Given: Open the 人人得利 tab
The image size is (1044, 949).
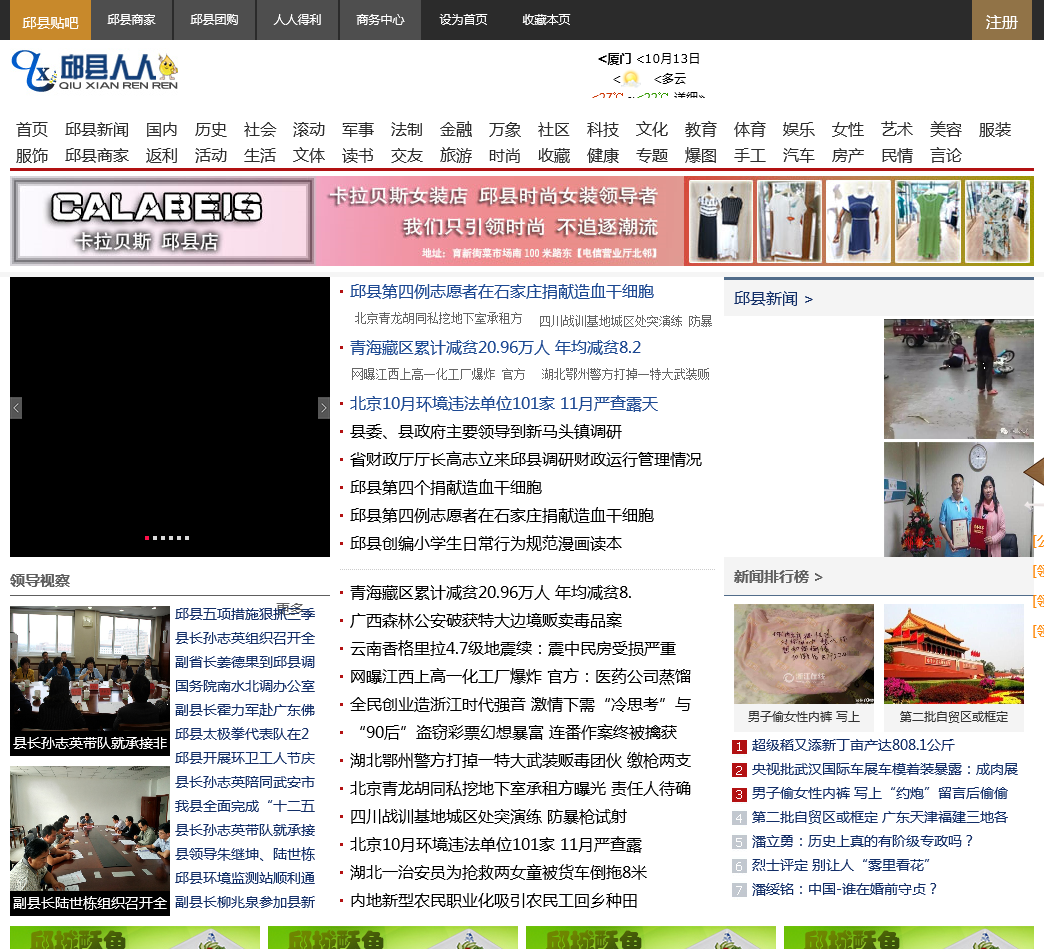Looking at the screenshot, I should (x=297, y=20).
